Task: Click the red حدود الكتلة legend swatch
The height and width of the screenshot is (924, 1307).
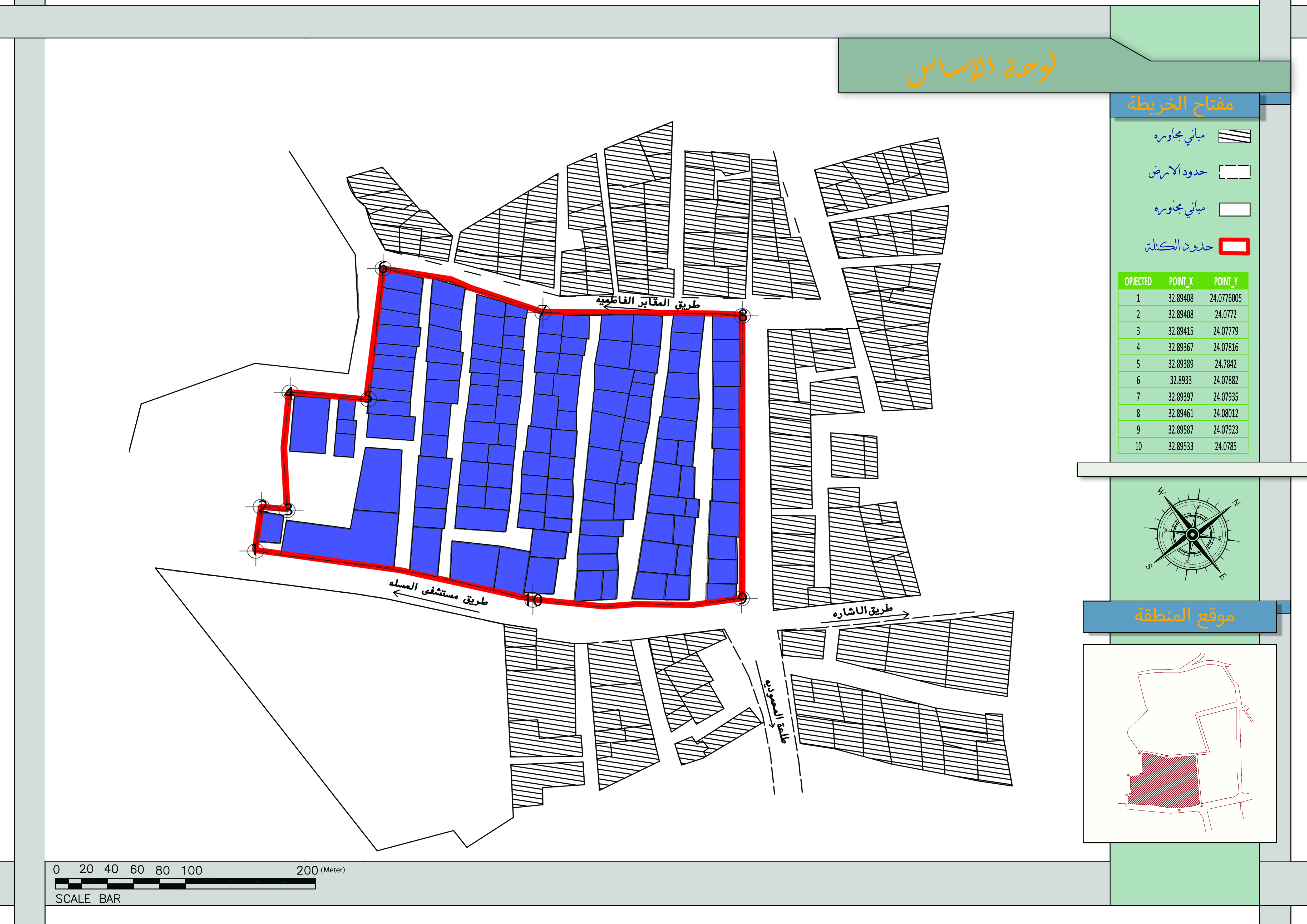Action: click(1234, 247)
